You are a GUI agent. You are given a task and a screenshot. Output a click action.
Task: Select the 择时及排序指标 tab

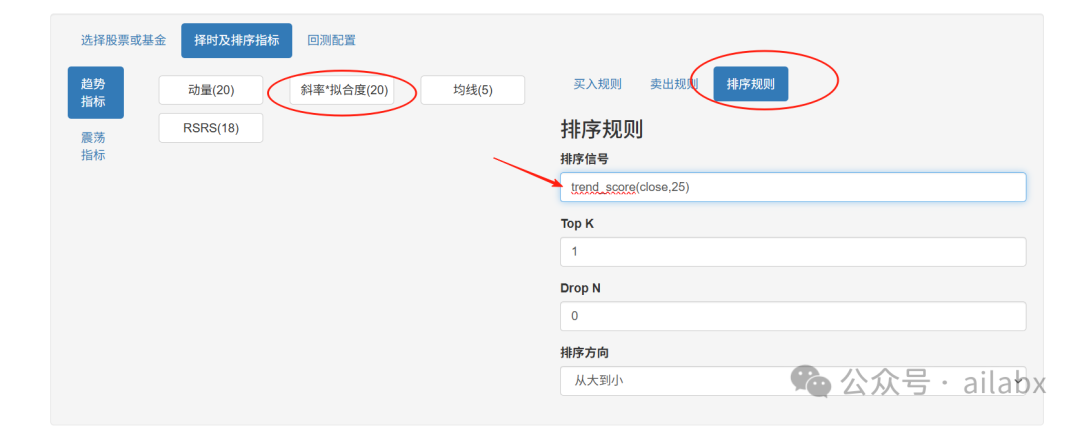pos(236,41)
